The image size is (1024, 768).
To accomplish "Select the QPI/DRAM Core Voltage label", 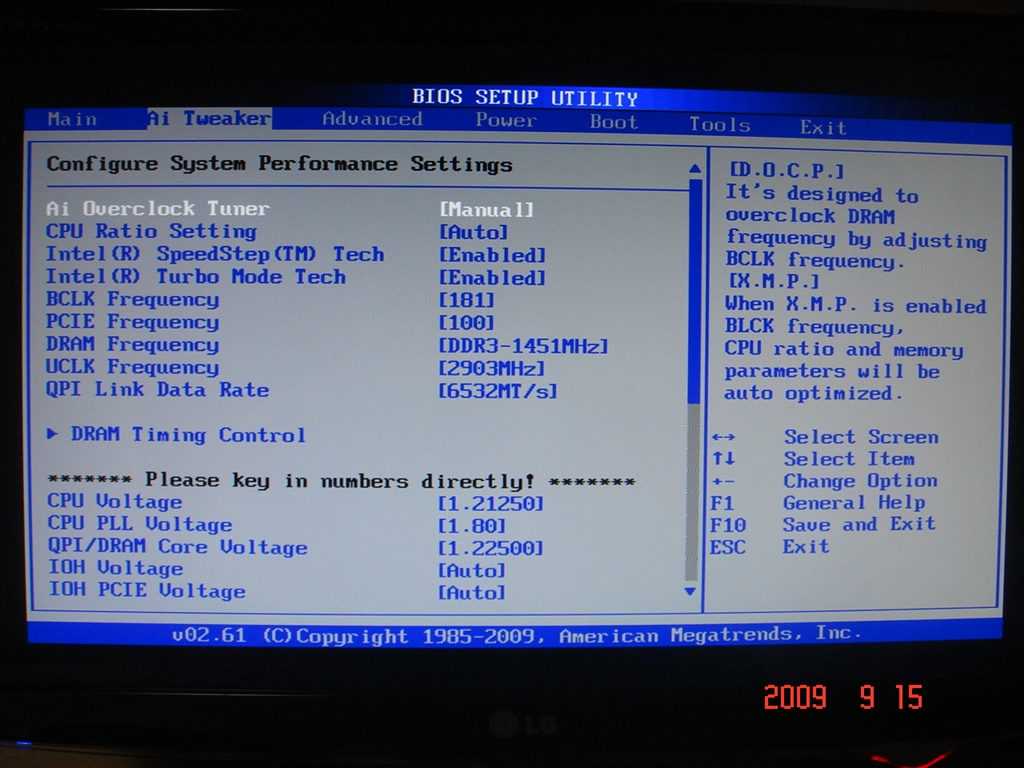I will tap(178, 547).
